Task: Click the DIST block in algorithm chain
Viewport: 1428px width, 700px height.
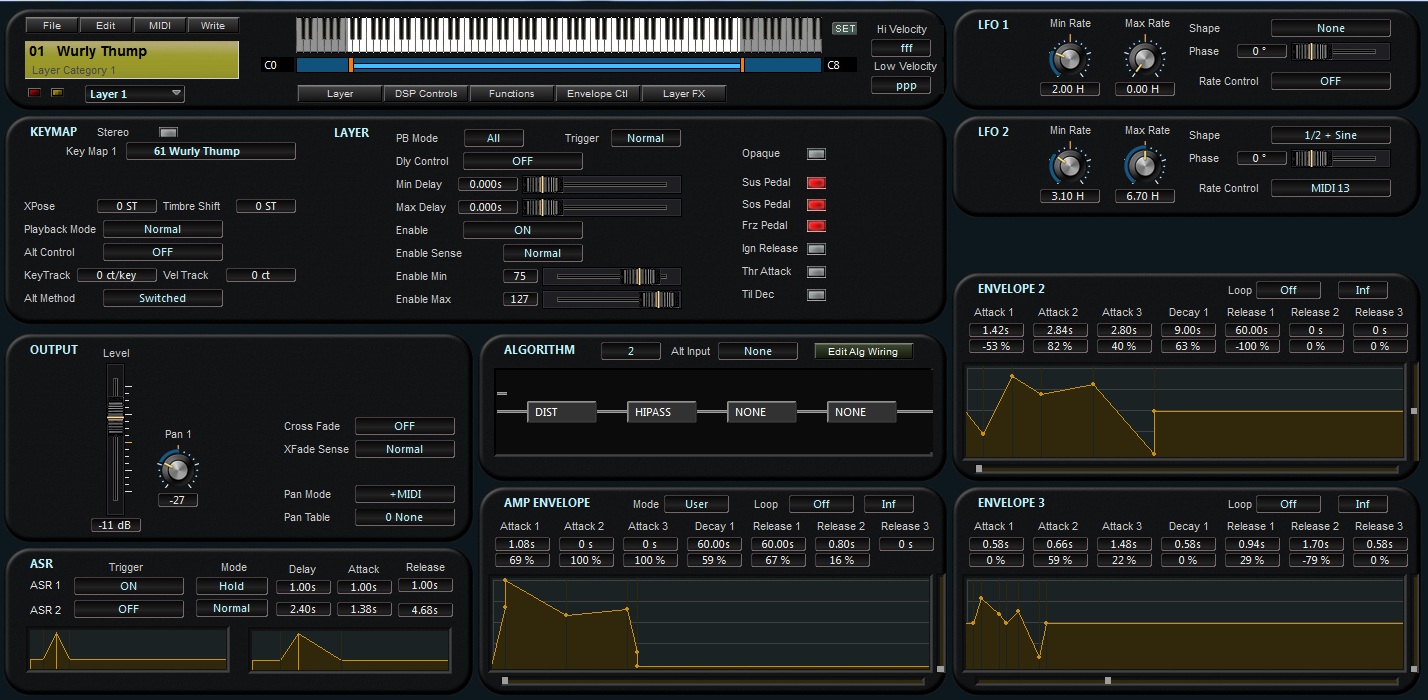Action: (561, 412)
